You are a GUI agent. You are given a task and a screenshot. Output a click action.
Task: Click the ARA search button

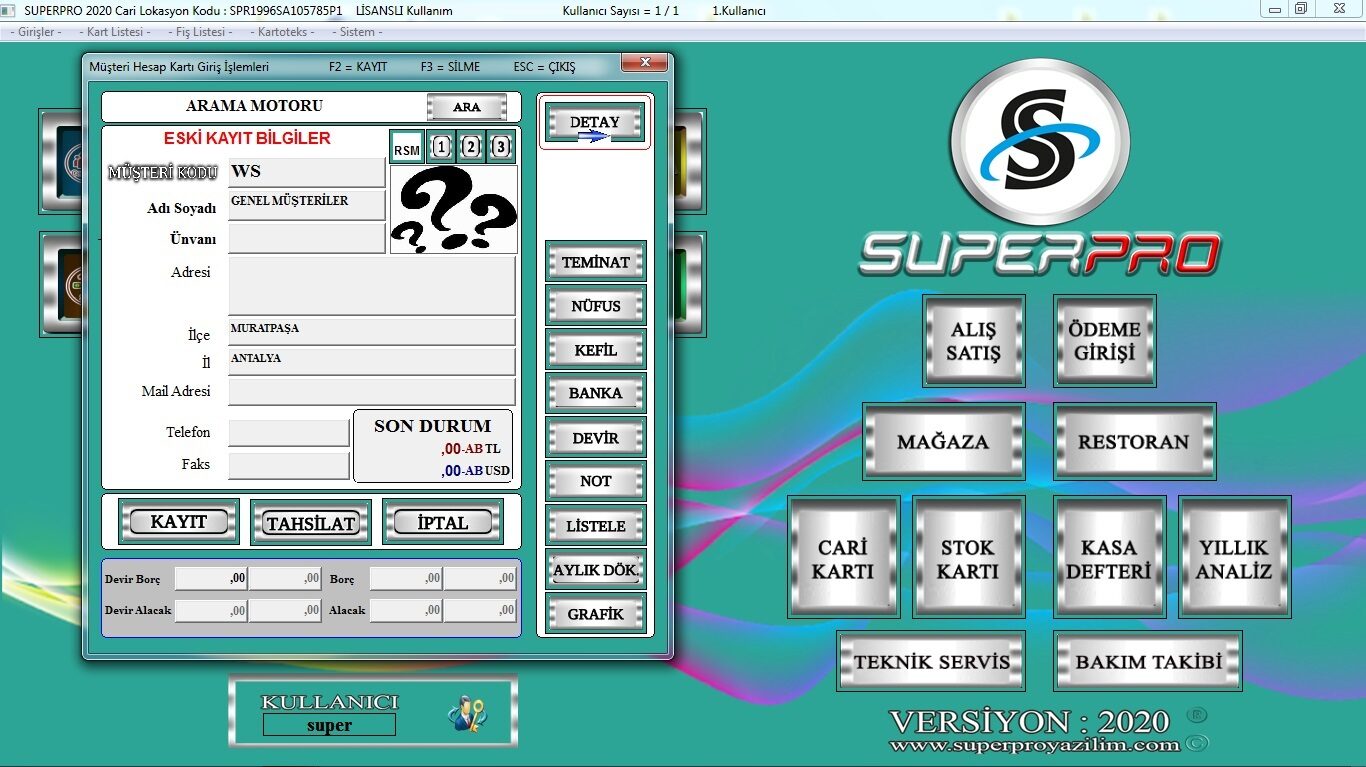pyautogui.click(x=466, y=107)
